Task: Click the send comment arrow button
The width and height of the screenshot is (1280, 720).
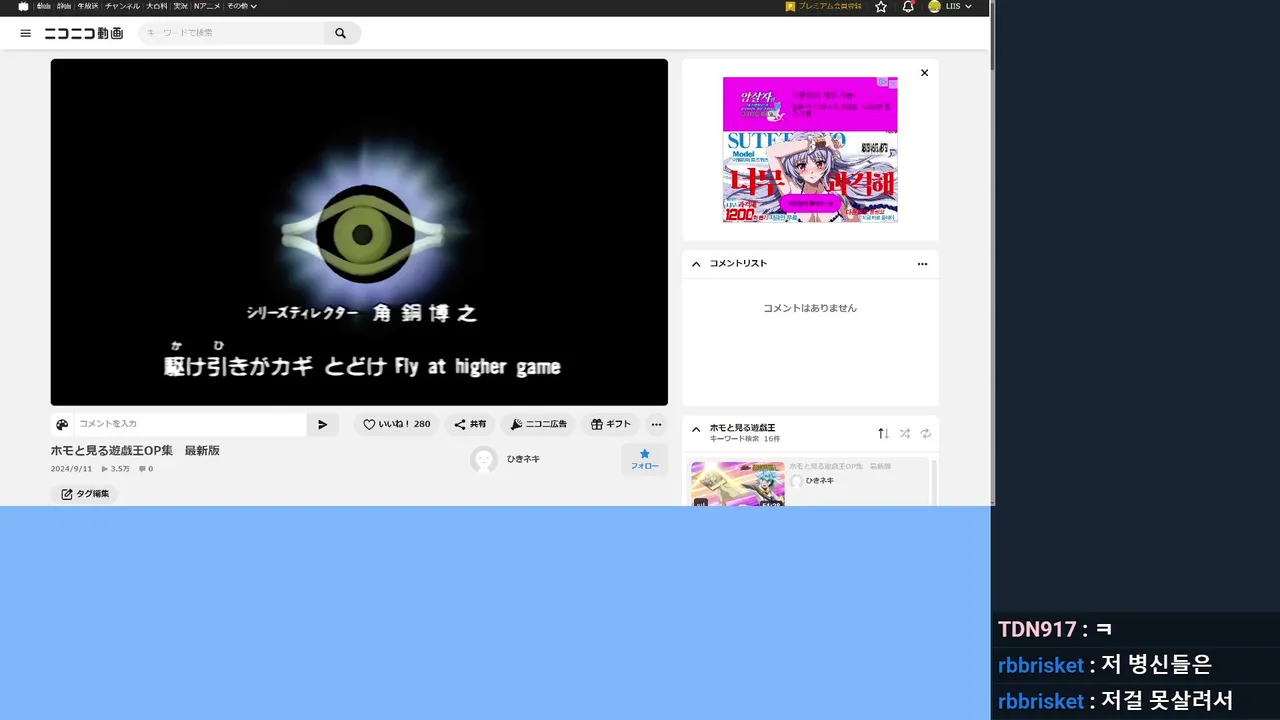Action: [x=322, y=424]
